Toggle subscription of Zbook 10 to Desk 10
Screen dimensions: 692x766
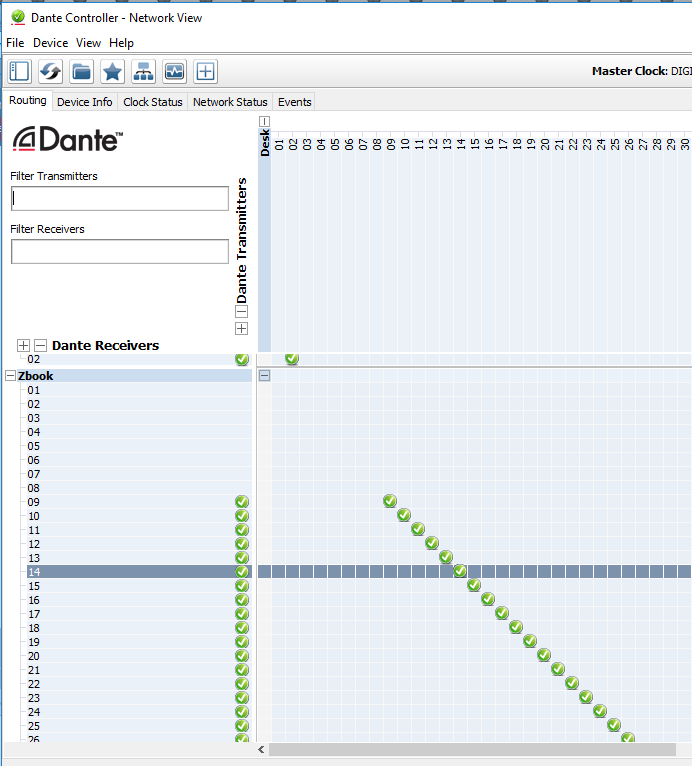point(404,515)
